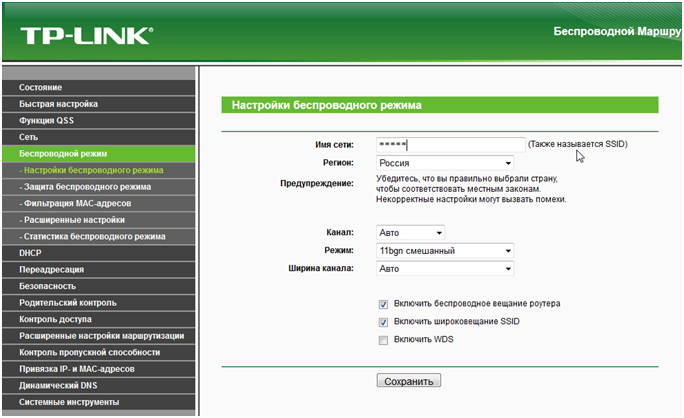Go to Защита беспроводного режима

[86, 186]
